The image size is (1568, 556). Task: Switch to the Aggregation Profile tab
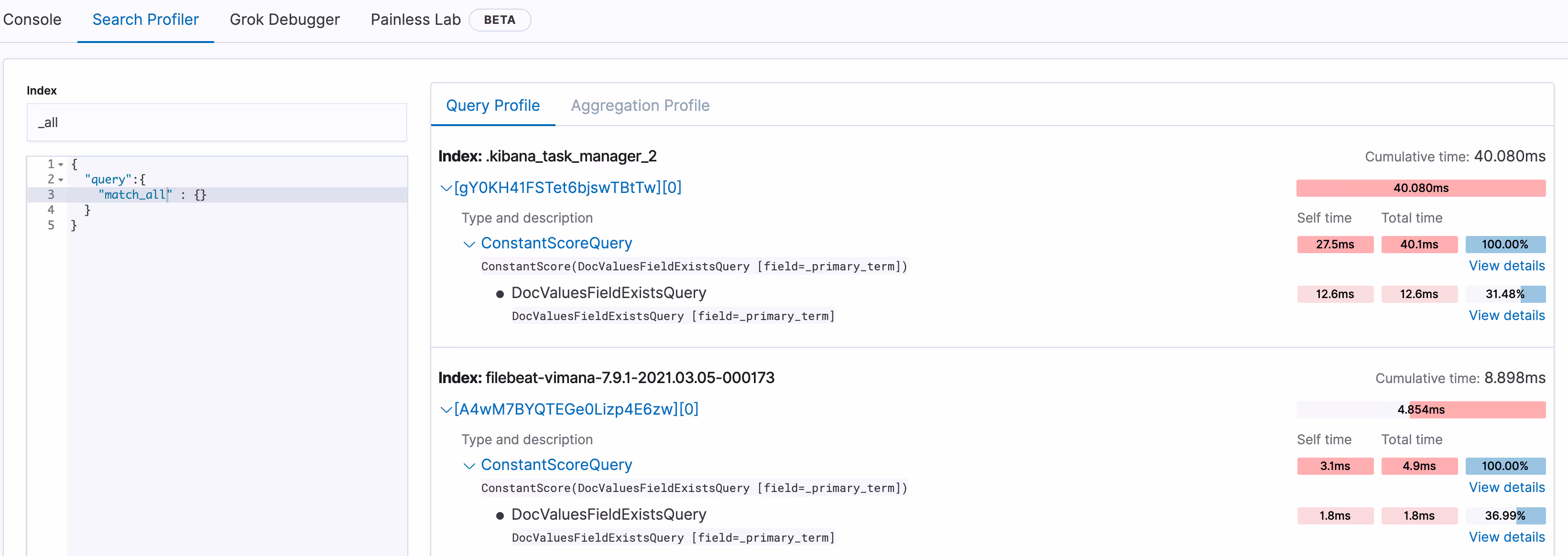pos(640,105)
